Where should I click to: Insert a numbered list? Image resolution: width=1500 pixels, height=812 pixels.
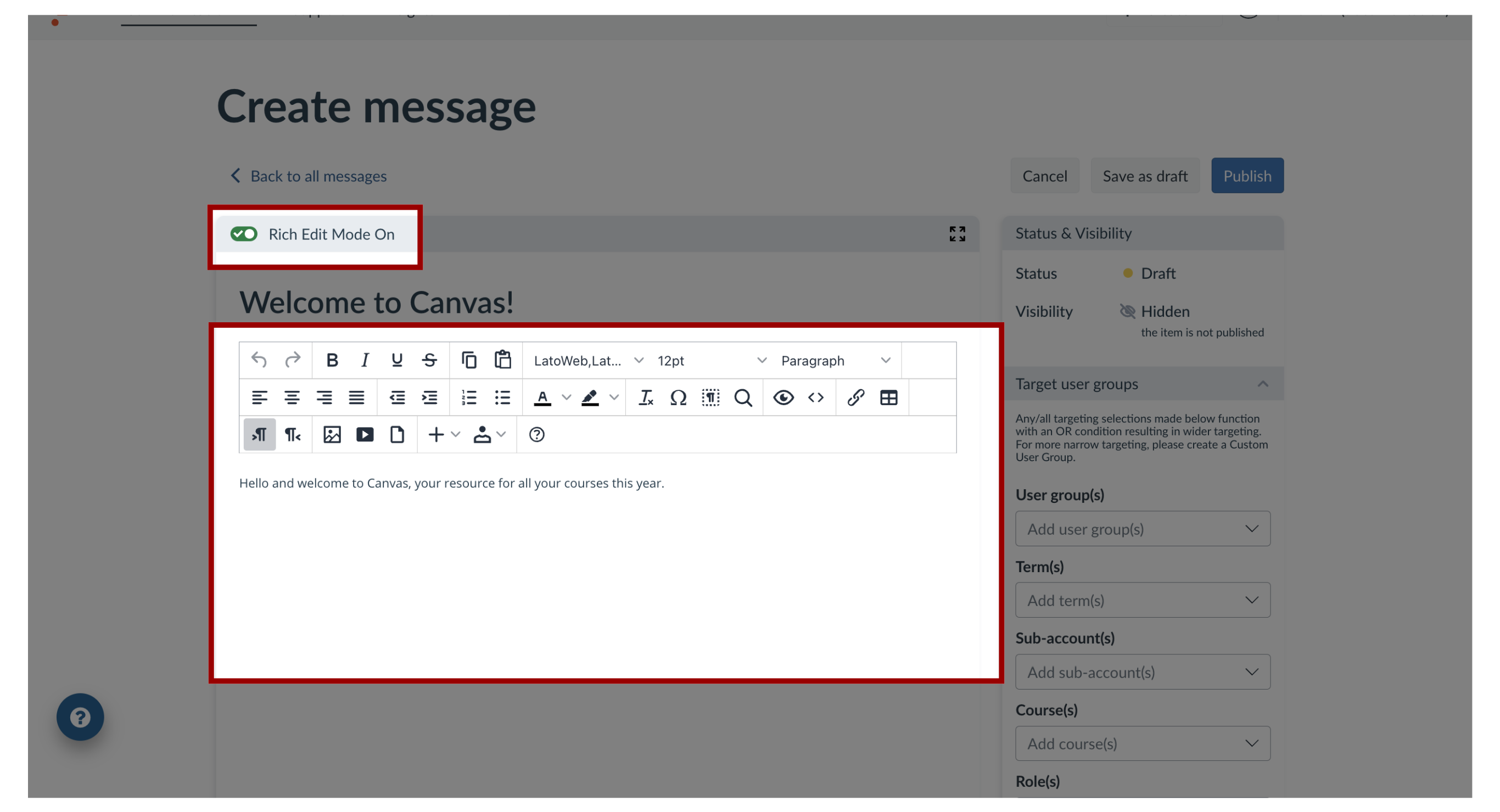click(x=469, y=397)
